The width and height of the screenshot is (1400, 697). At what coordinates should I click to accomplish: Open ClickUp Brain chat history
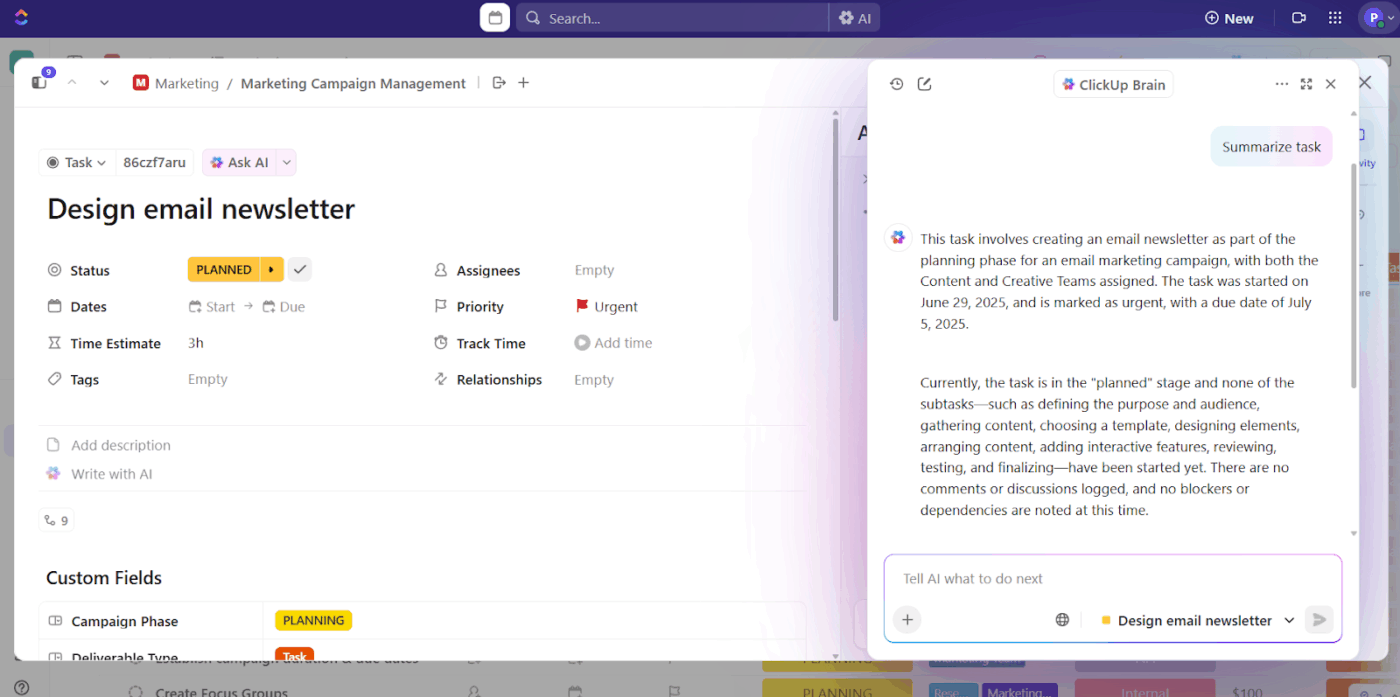click(x=897, y=84)
